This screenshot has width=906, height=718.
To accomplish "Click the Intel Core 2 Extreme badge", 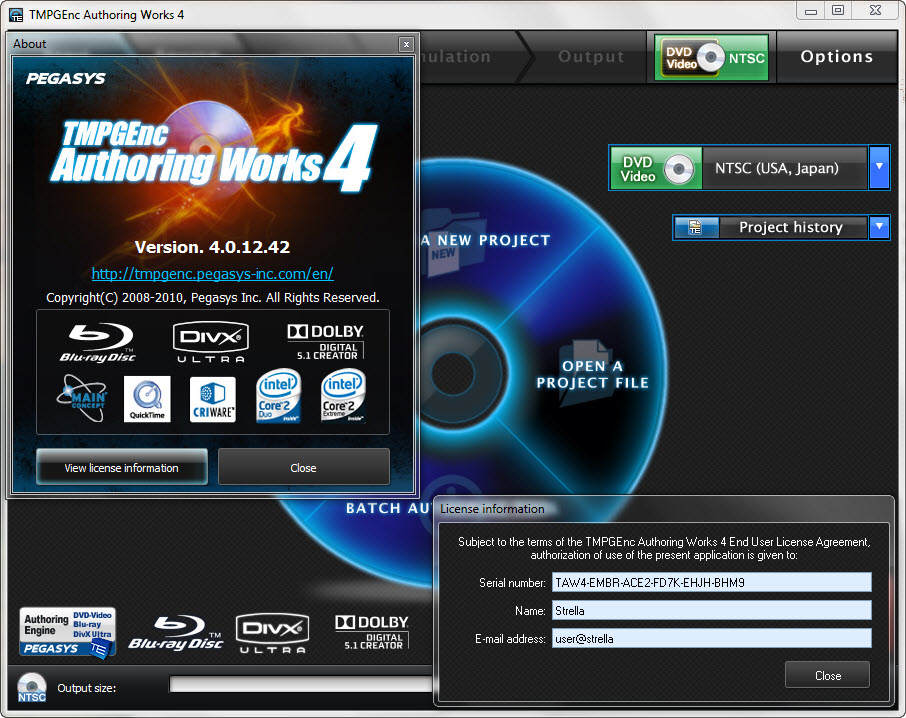I will click(x=343, y=396).
